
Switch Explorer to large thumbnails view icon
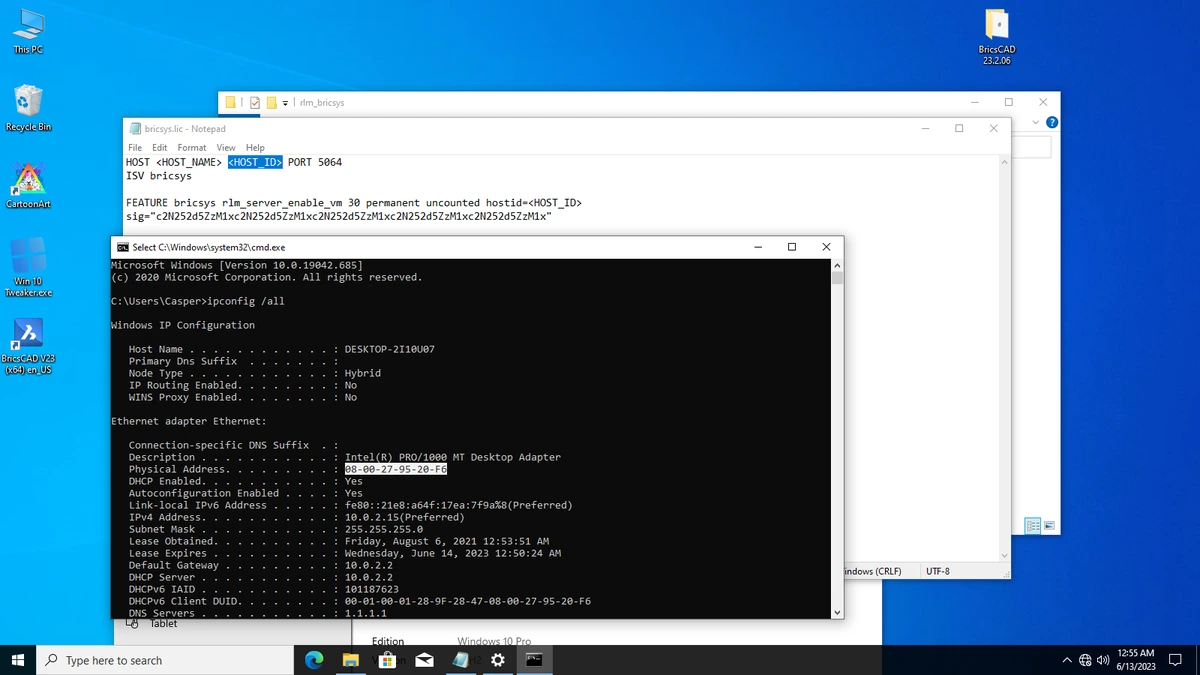(x=1049, y=526)
